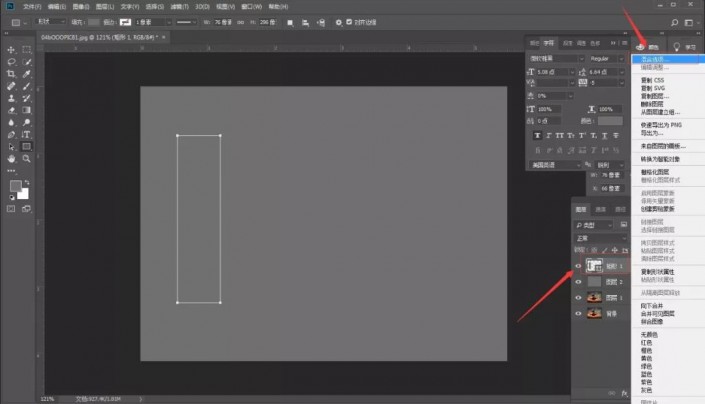Select the Lasso tool
The width and height of the screenshot is (705, 404).
(x=11, y=61)
